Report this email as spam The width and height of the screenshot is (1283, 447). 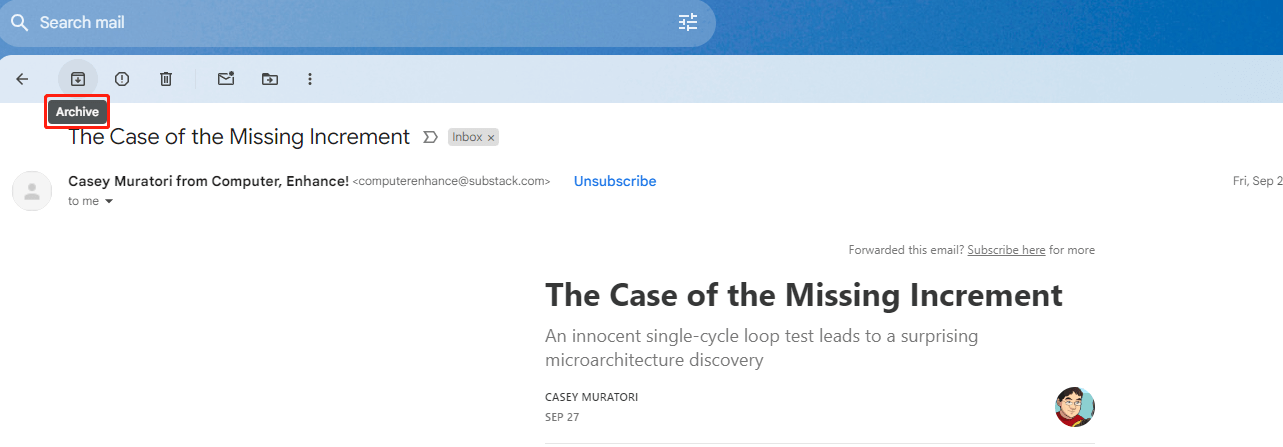click(x=122, y=79)
